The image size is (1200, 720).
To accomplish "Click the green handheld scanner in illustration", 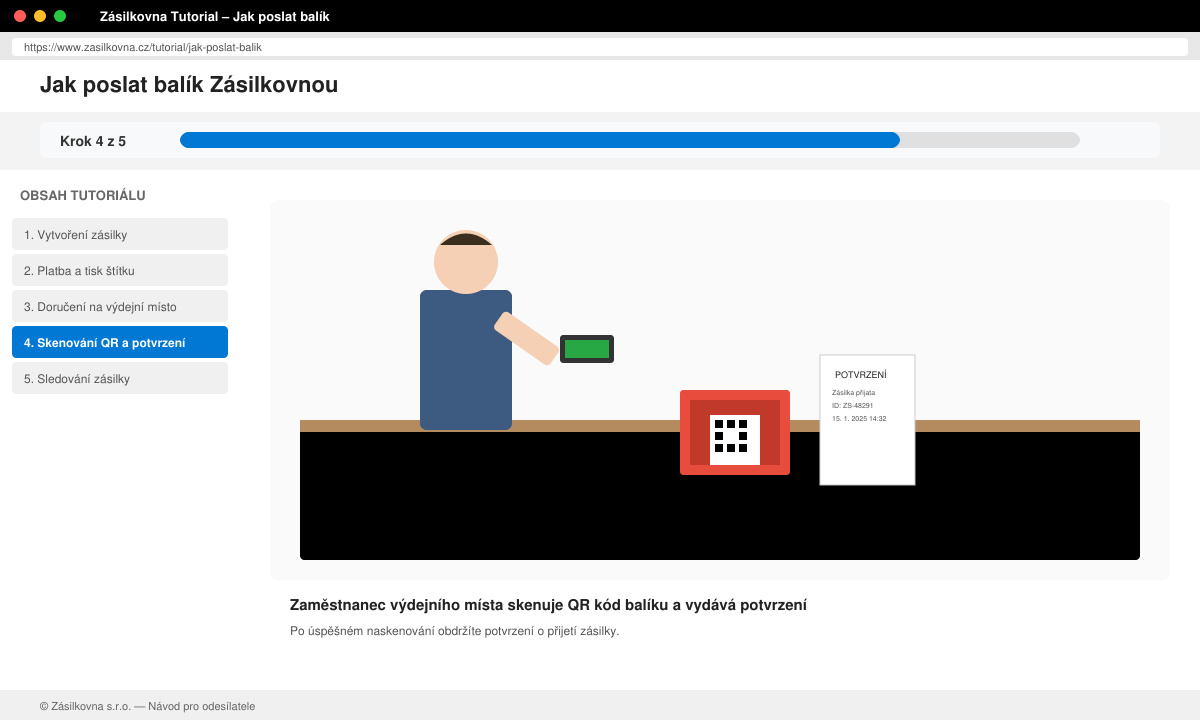I will [587, 349].
